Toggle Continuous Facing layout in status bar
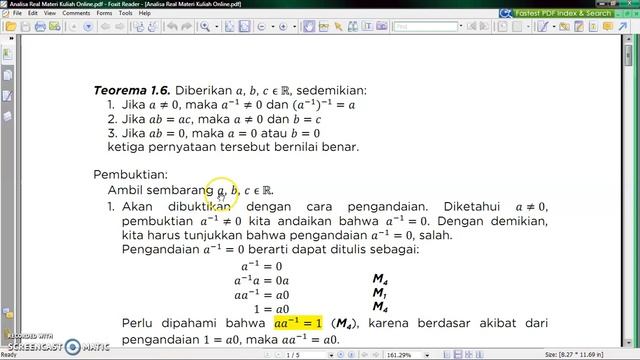The width and height of the screenshot is (640, 360). pyautogui.click(x=479, y=355)
